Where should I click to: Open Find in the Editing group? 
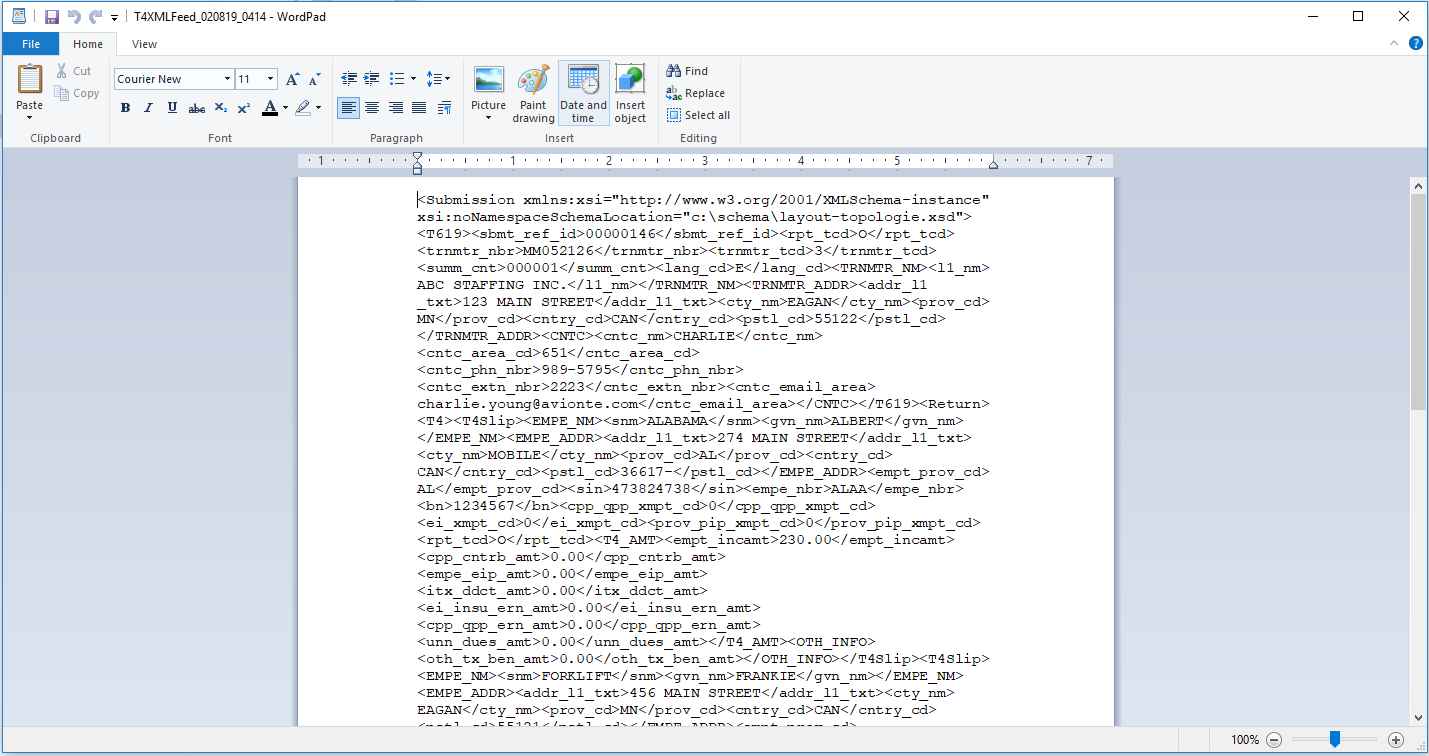coord(688,71)
